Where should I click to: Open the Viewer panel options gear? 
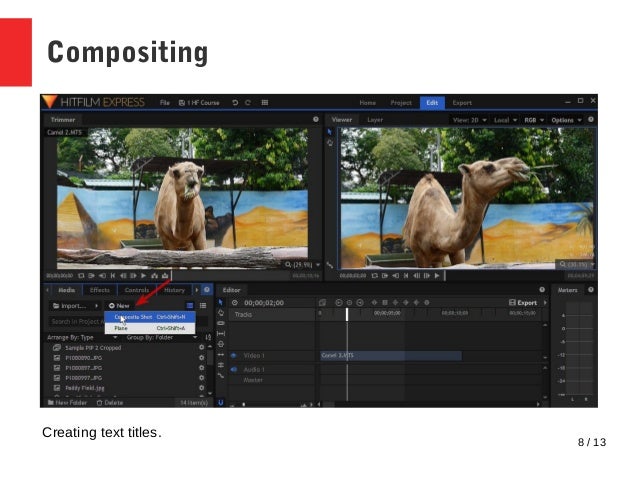point(591,119)
